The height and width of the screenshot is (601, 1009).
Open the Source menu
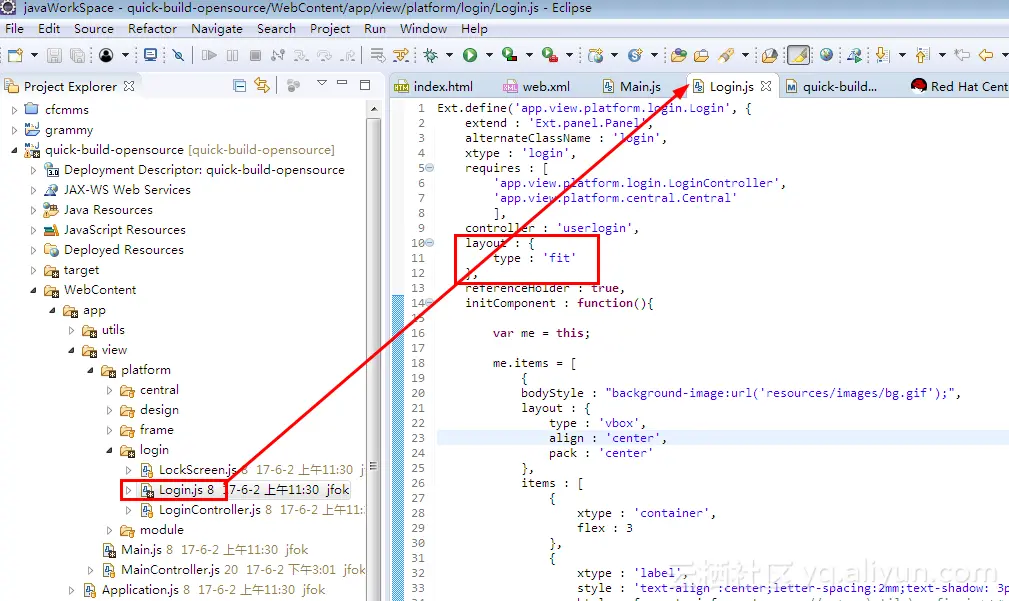pyautogui.click(x=93, y=29)
